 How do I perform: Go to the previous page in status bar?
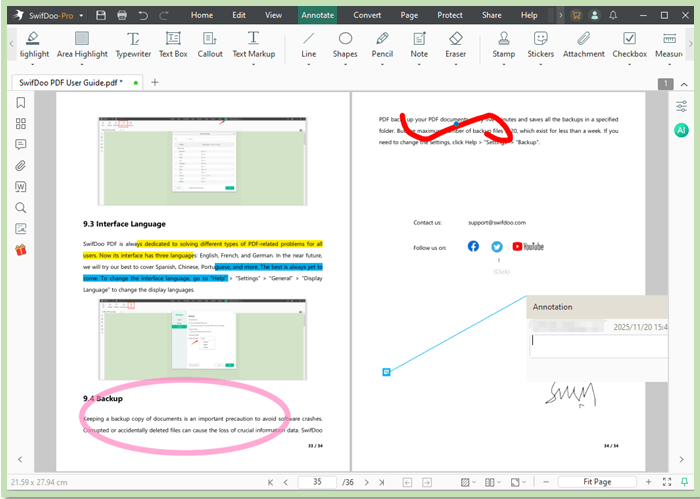pos(286,482)
